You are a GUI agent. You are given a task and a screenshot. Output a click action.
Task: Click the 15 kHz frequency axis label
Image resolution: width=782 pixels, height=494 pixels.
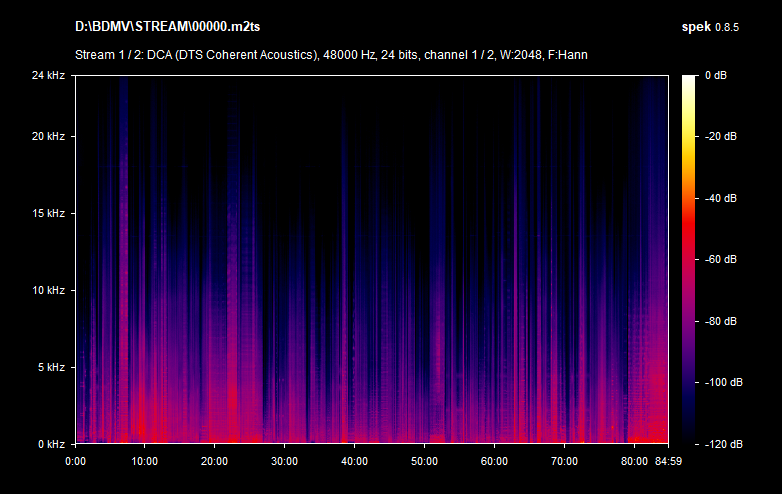coord(47,213)
